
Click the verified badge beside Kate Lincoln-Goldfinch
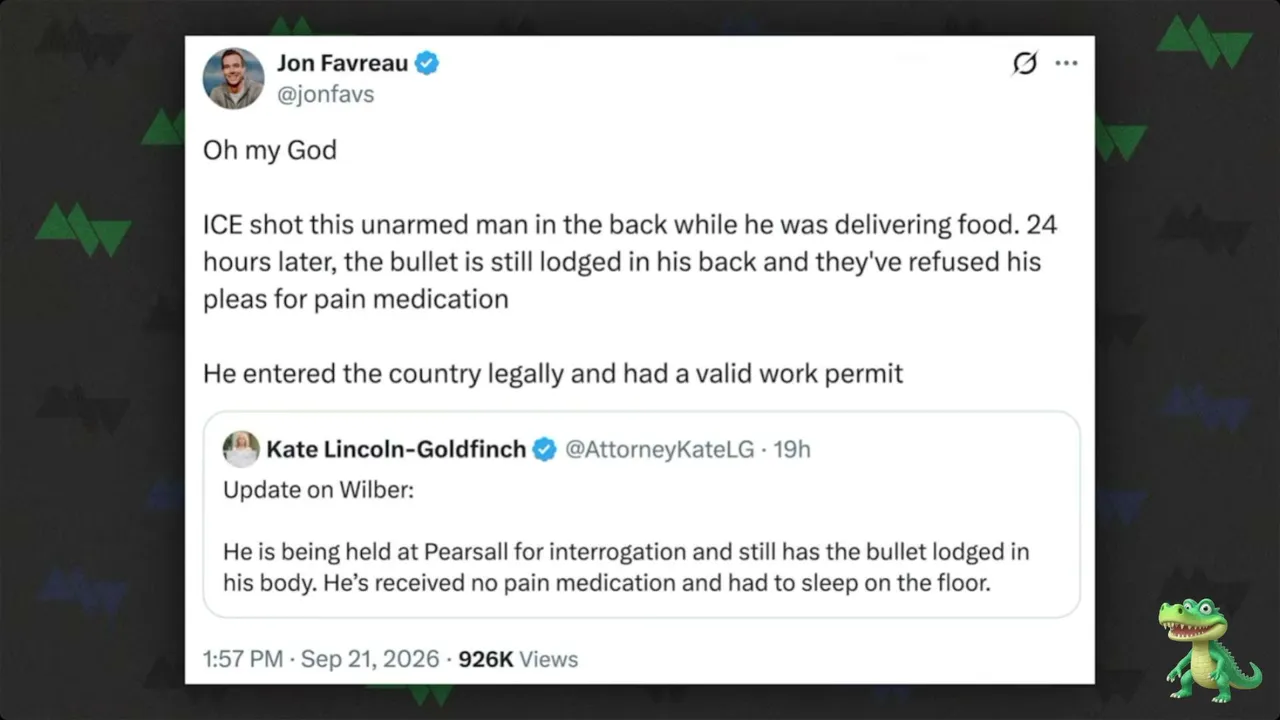click(x=544, y=449)
